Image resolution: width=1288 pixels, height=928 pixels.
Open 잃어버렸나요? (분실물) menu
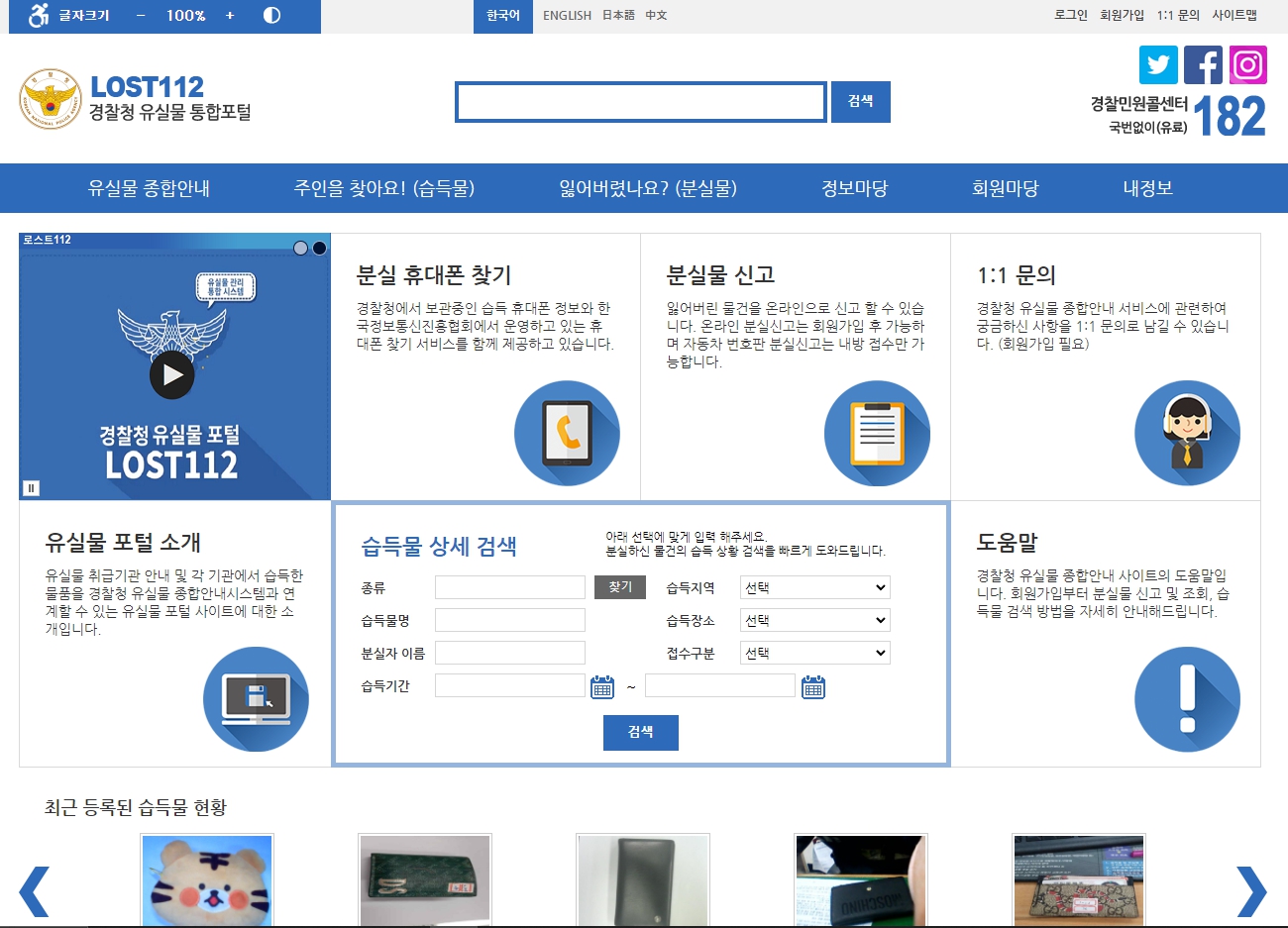pos(648,188)
